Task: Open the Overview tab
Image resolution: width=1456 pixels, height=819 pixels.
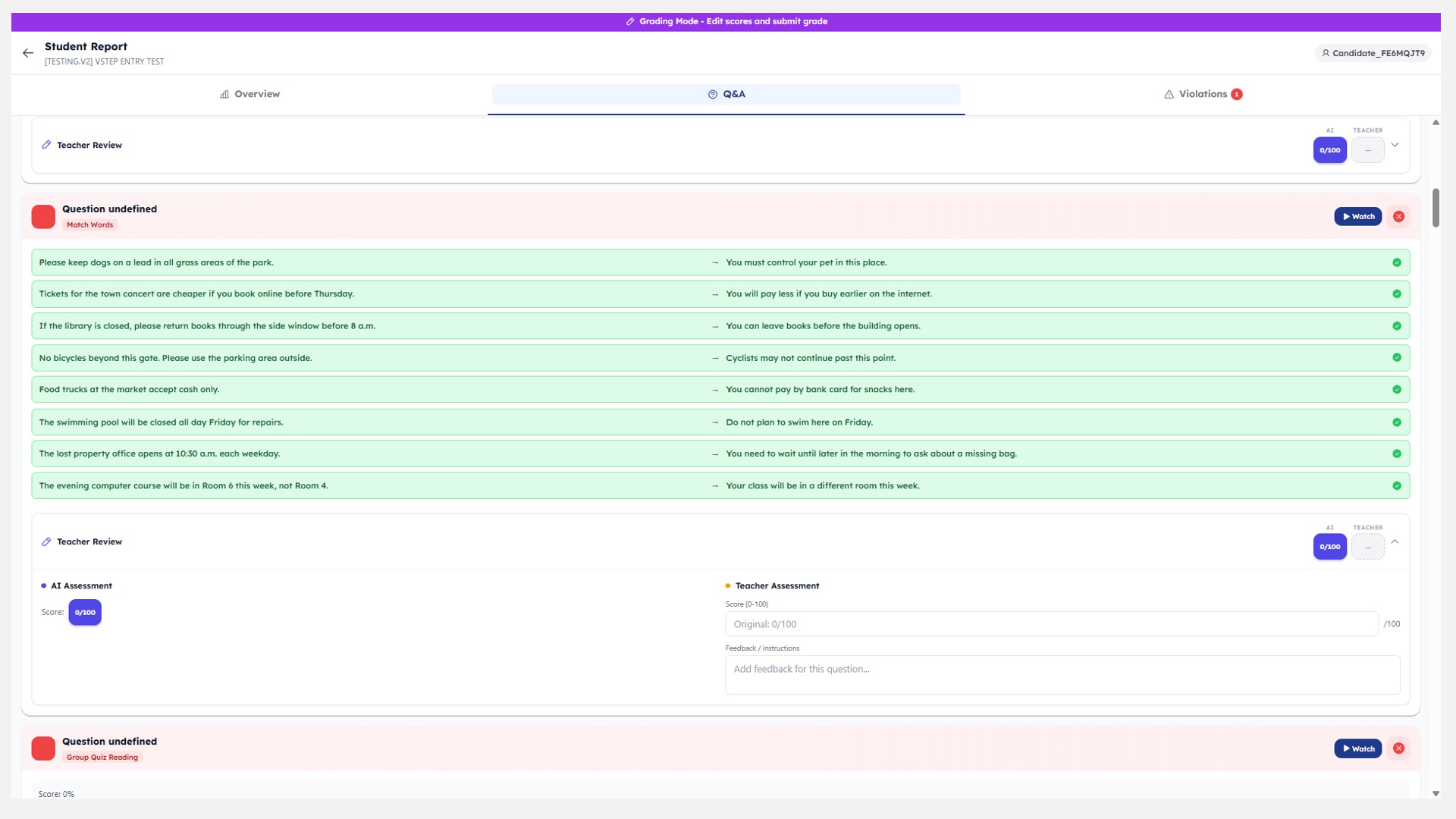Action: pyautogui.click(x=249, y=94)
